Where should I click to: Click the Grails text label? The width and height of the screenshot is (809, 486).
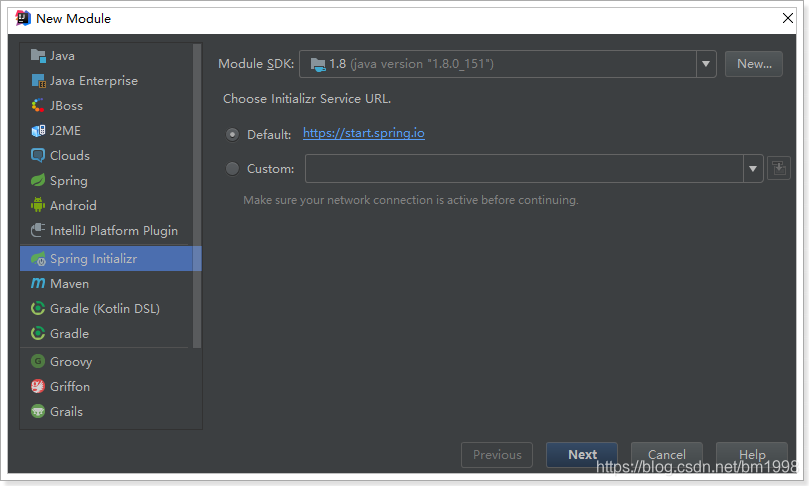point(66,411)
